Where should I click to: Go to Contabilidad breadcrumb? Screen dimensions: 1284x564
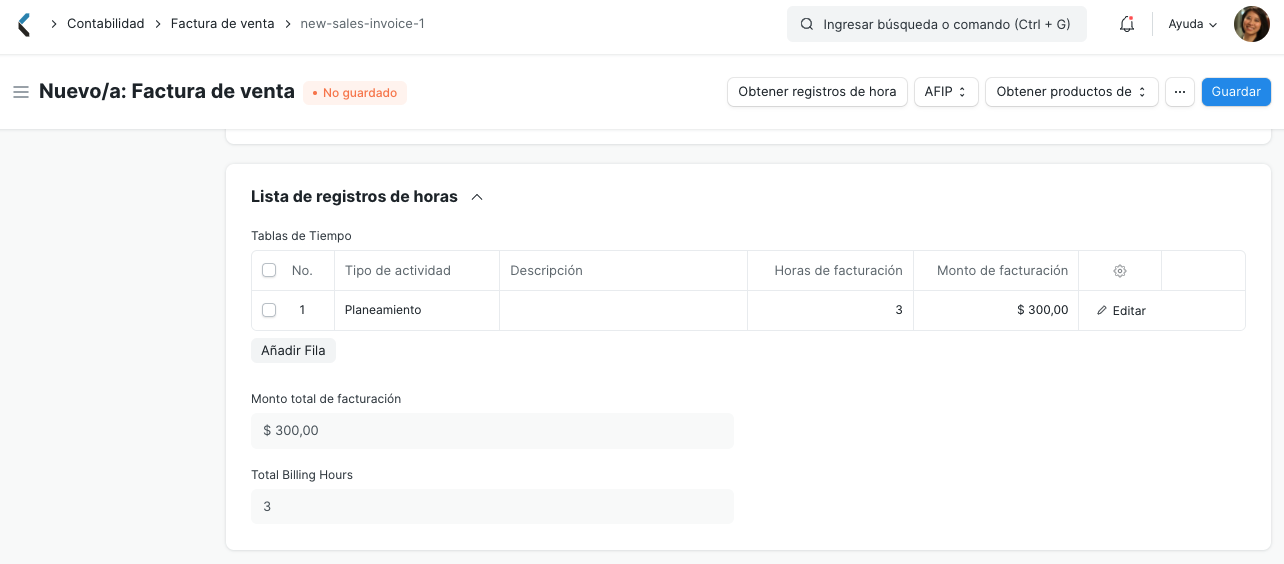[x=106, y=24]
